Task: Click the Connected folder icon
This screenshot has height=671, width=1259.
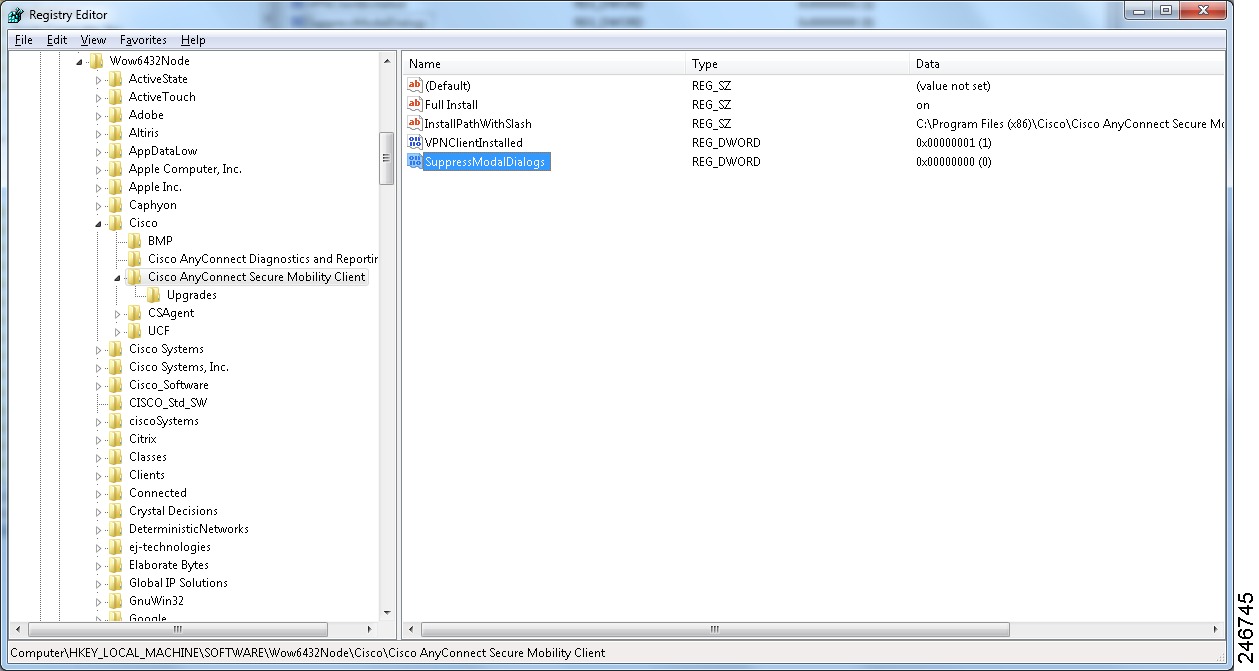Action: [x=116, y=493]
